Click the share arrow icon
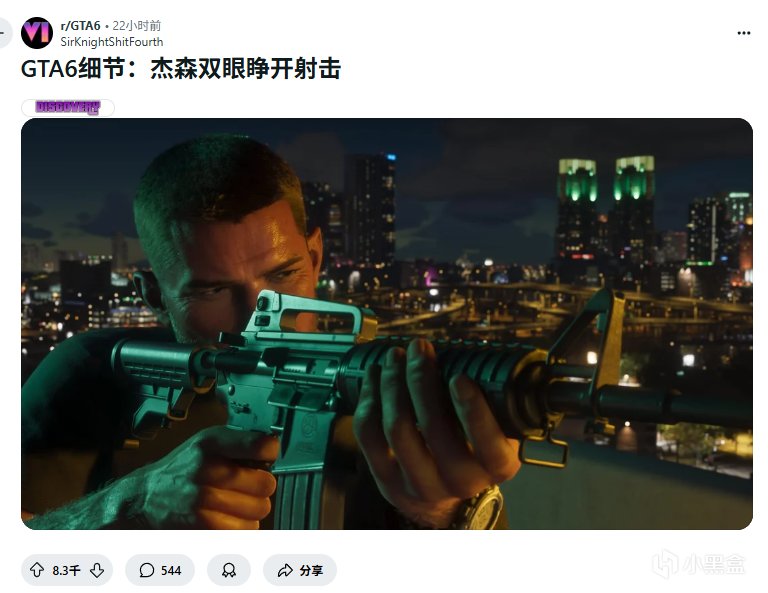 (285, 570)
